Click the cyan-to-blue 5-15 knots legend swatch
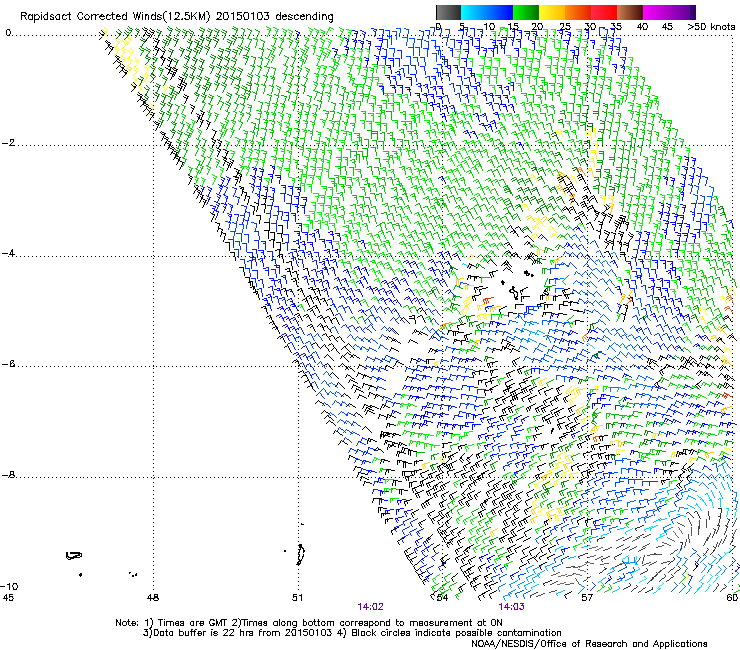The height and width of the screenshot is (650, 740). click(487, 12)
